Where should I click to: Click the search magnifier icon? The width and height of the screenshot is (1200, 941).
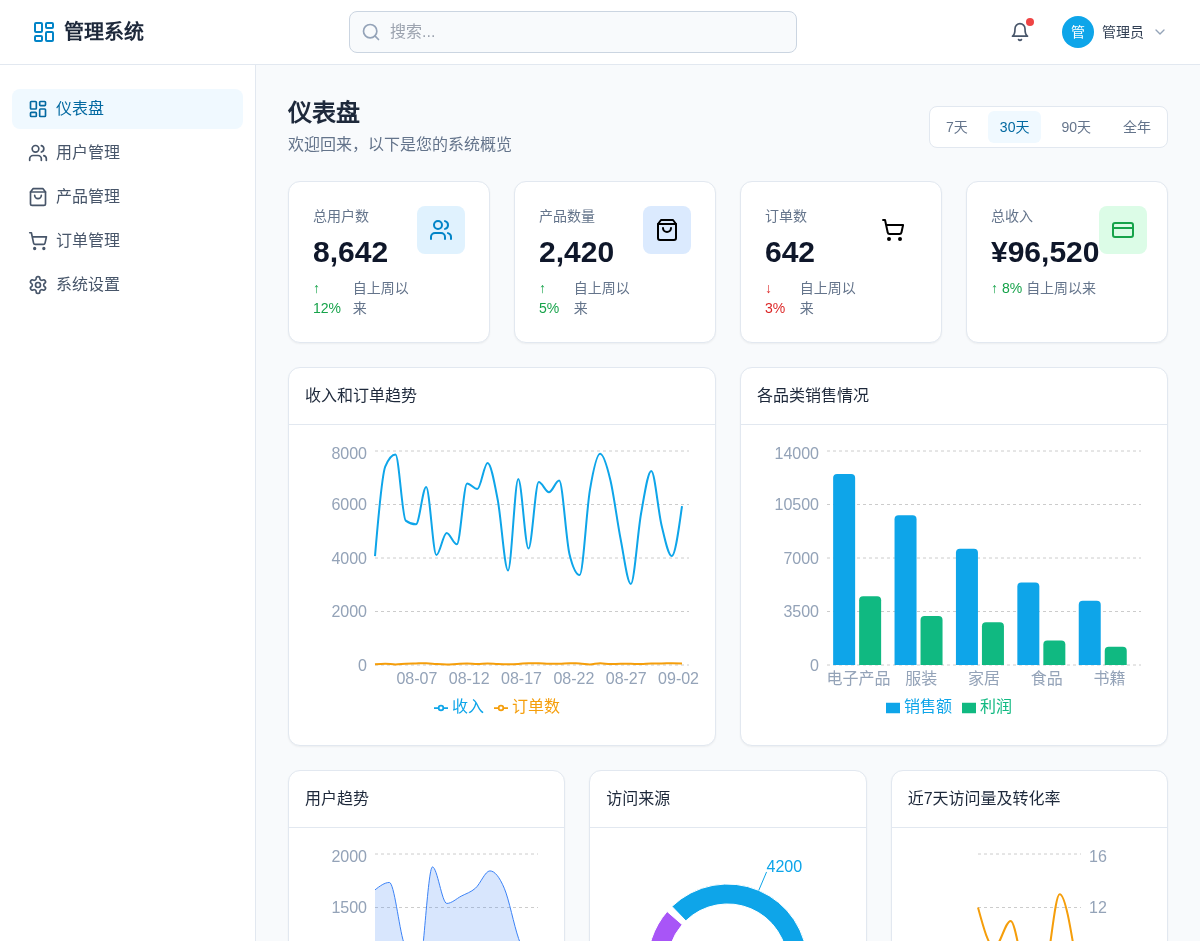pos(371,32)
